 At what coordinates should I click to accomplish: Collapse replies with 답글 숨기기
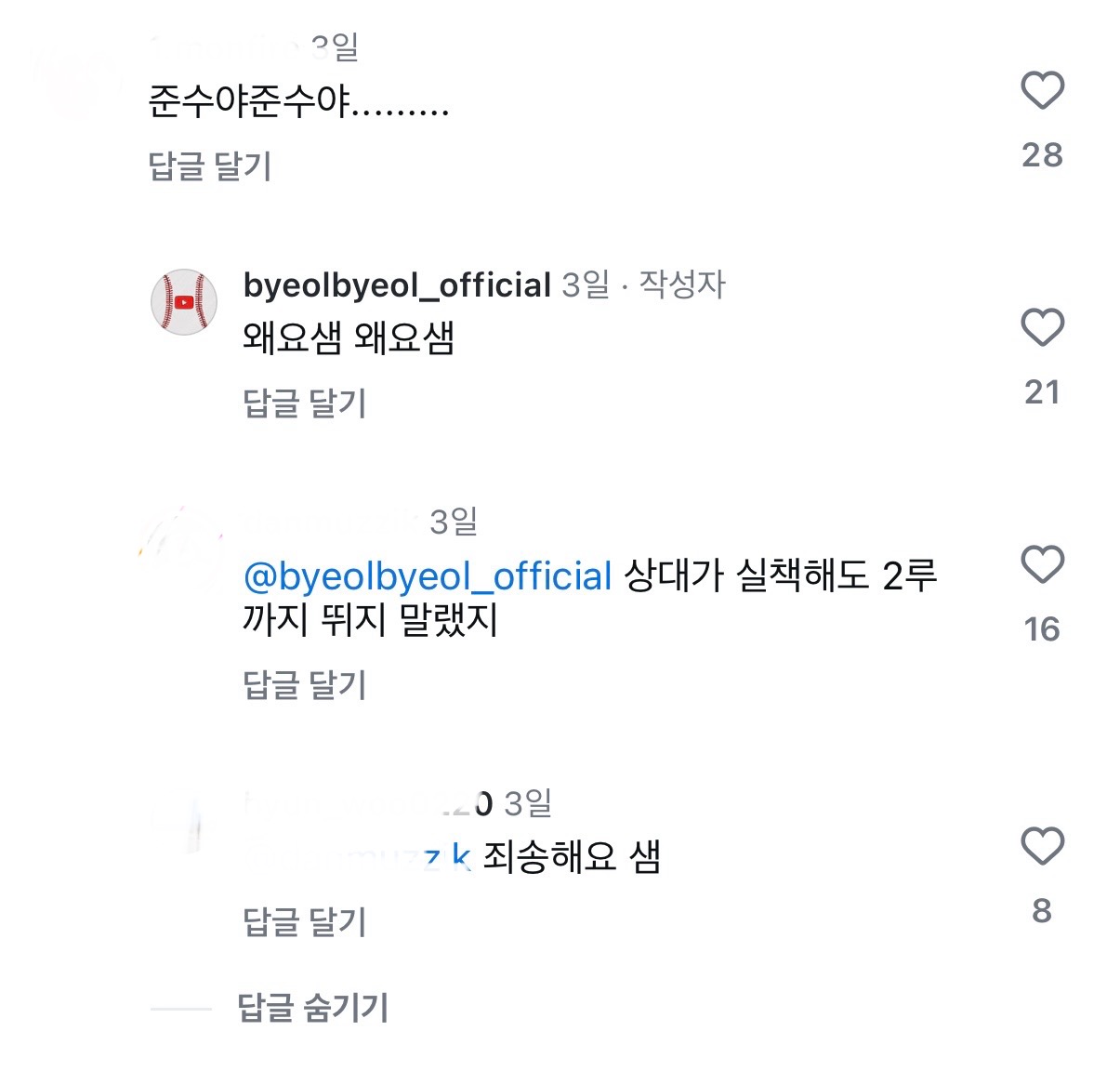coord(312,1008)
